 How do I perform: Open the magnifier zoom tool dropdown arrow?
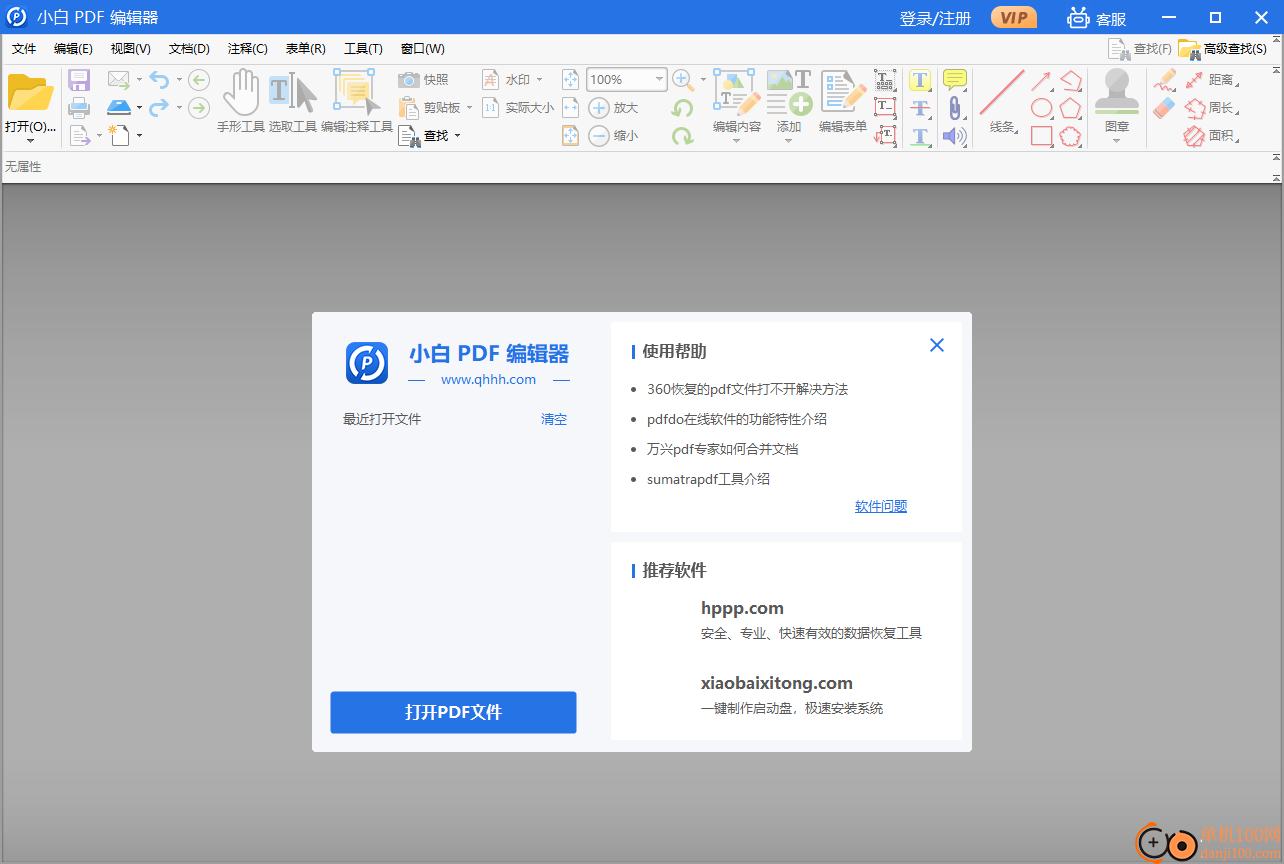pos(703,80)
